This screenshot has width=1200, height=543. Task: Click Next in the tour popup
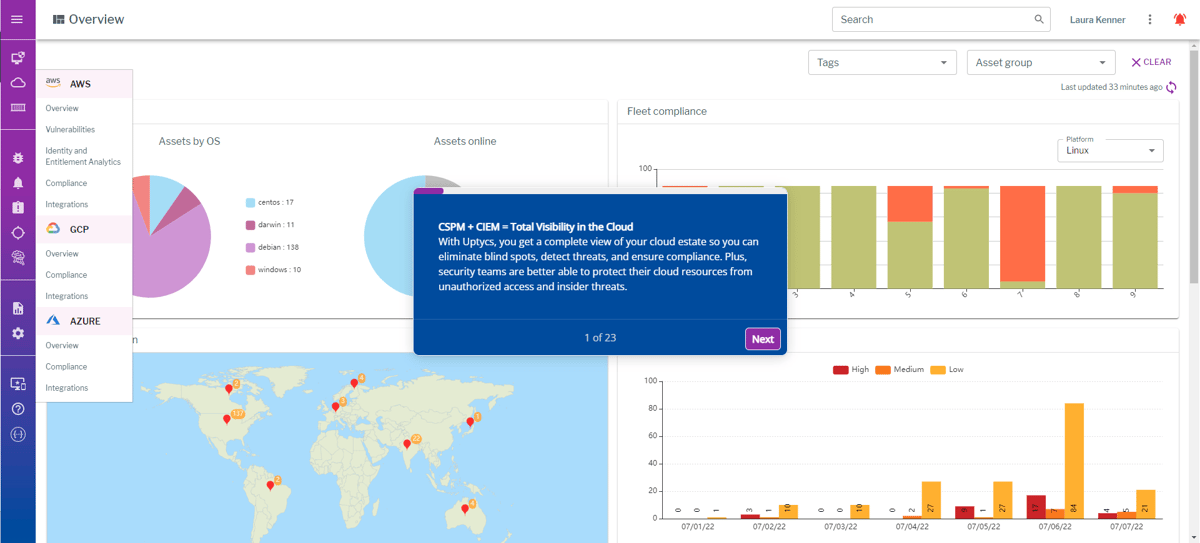pyautogui.click(x=763, y=339)
